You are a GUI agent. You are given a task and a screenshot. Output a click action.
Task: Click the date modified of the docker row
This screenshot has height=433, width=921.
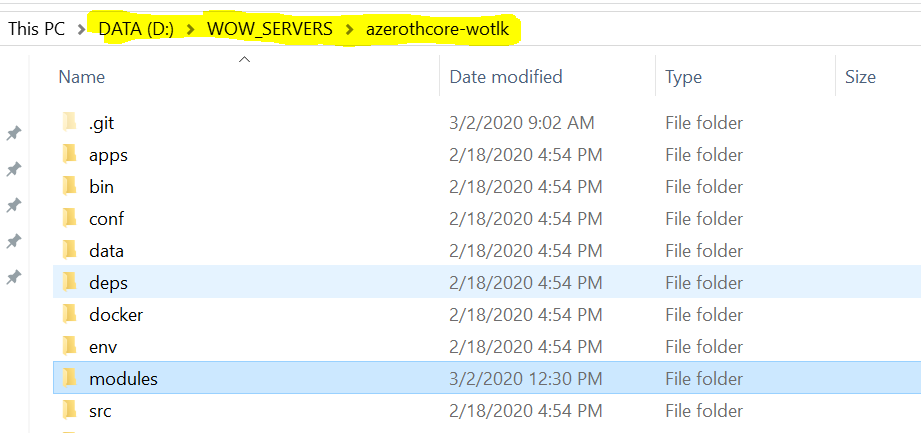[526, 315]
